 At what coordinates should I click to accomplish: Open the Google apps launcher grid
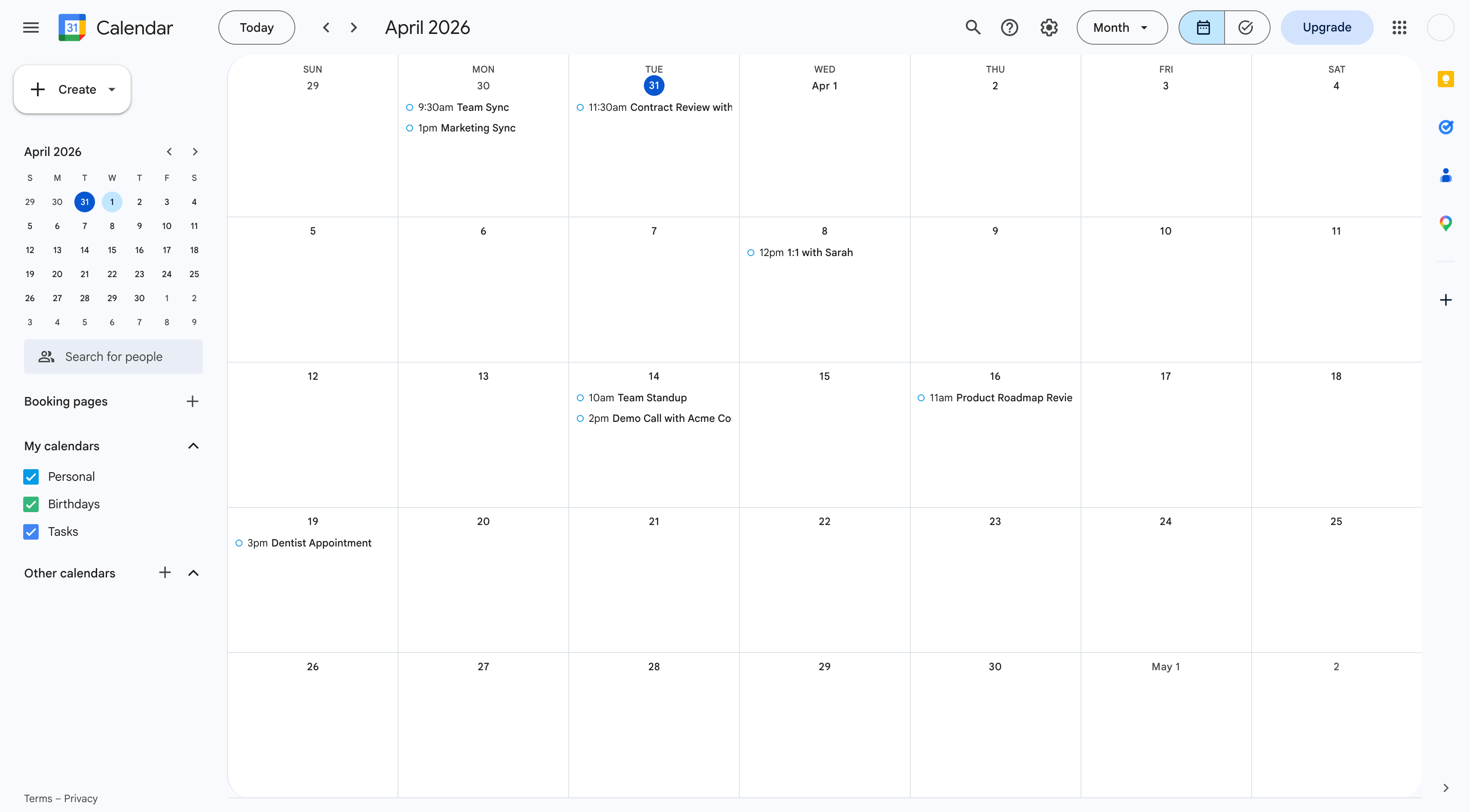tap(1399, 27)
